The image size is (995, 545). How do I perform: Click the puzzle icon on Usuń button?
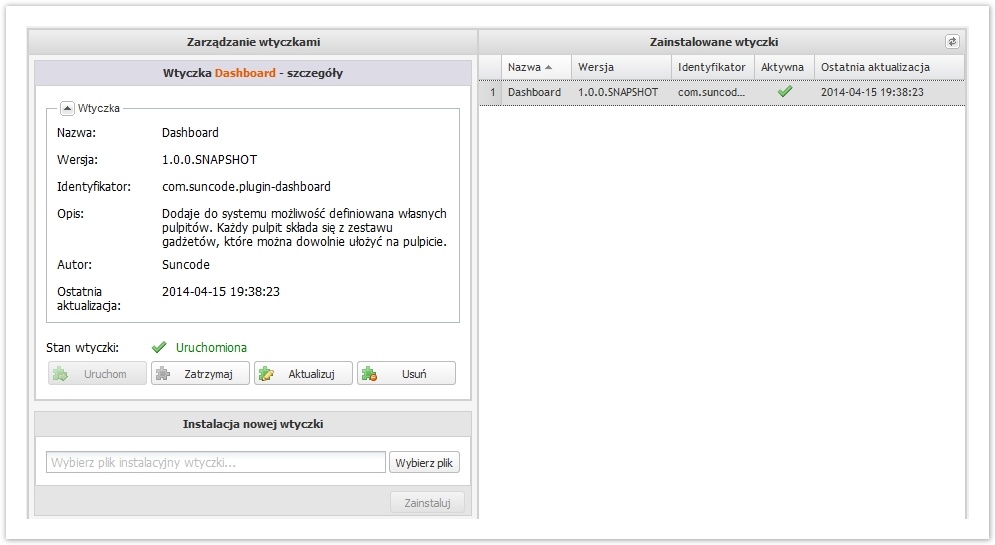click(369, 374)
